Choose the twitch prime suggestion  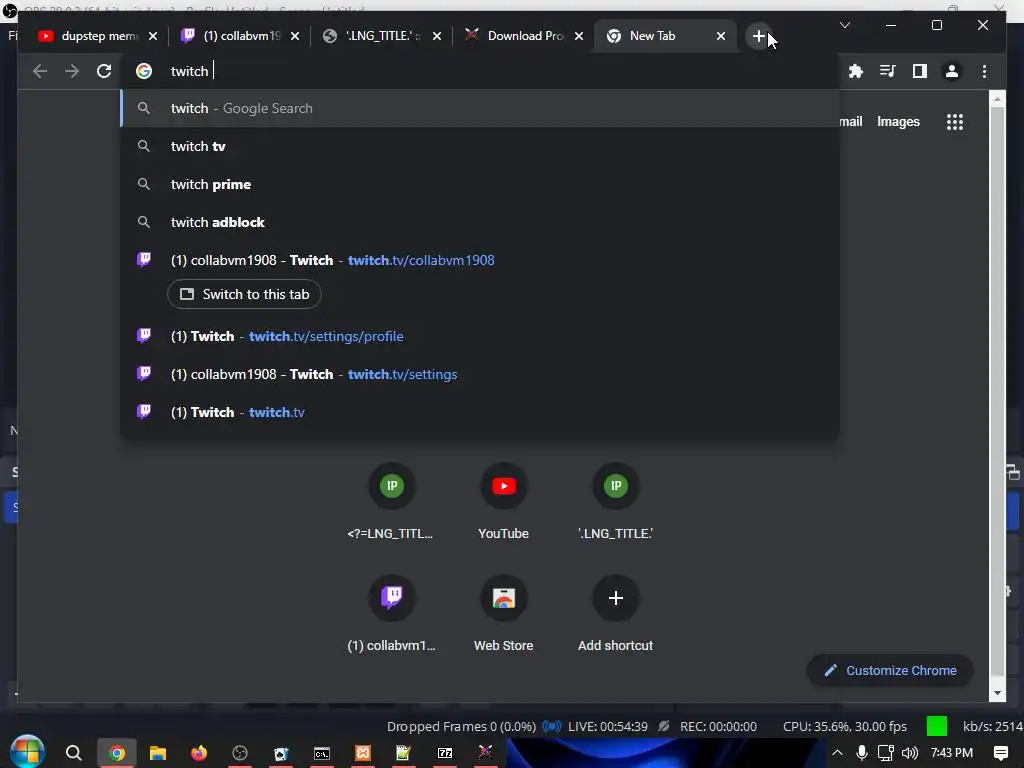480,184
